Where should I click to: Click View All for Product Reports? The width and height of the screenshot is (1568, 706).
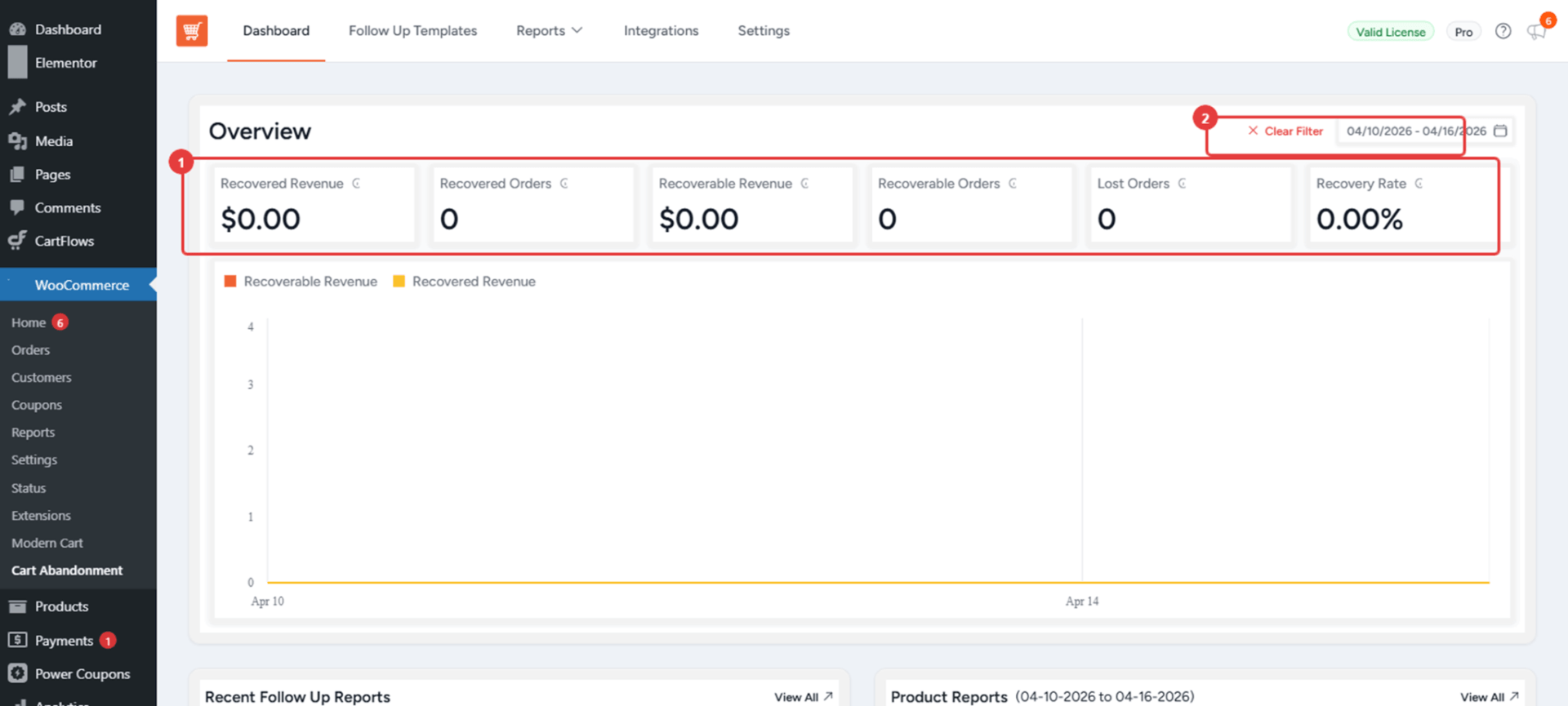pyautogui.click(x=1490, y=697)
